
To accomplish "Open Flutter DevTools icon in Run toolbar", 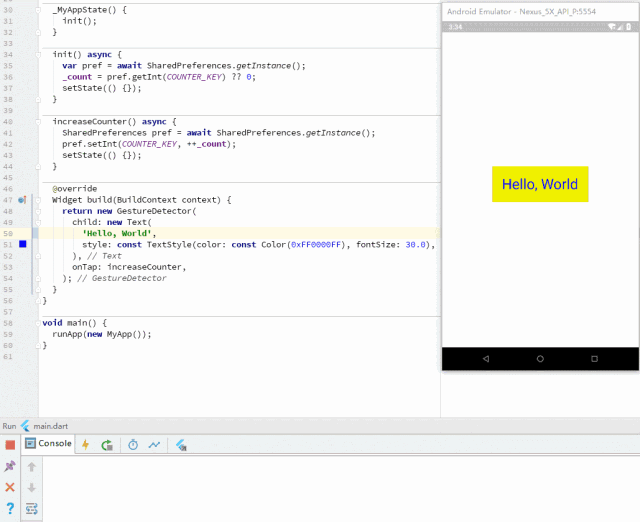I will pyautogui.click(x=181, y=445).
